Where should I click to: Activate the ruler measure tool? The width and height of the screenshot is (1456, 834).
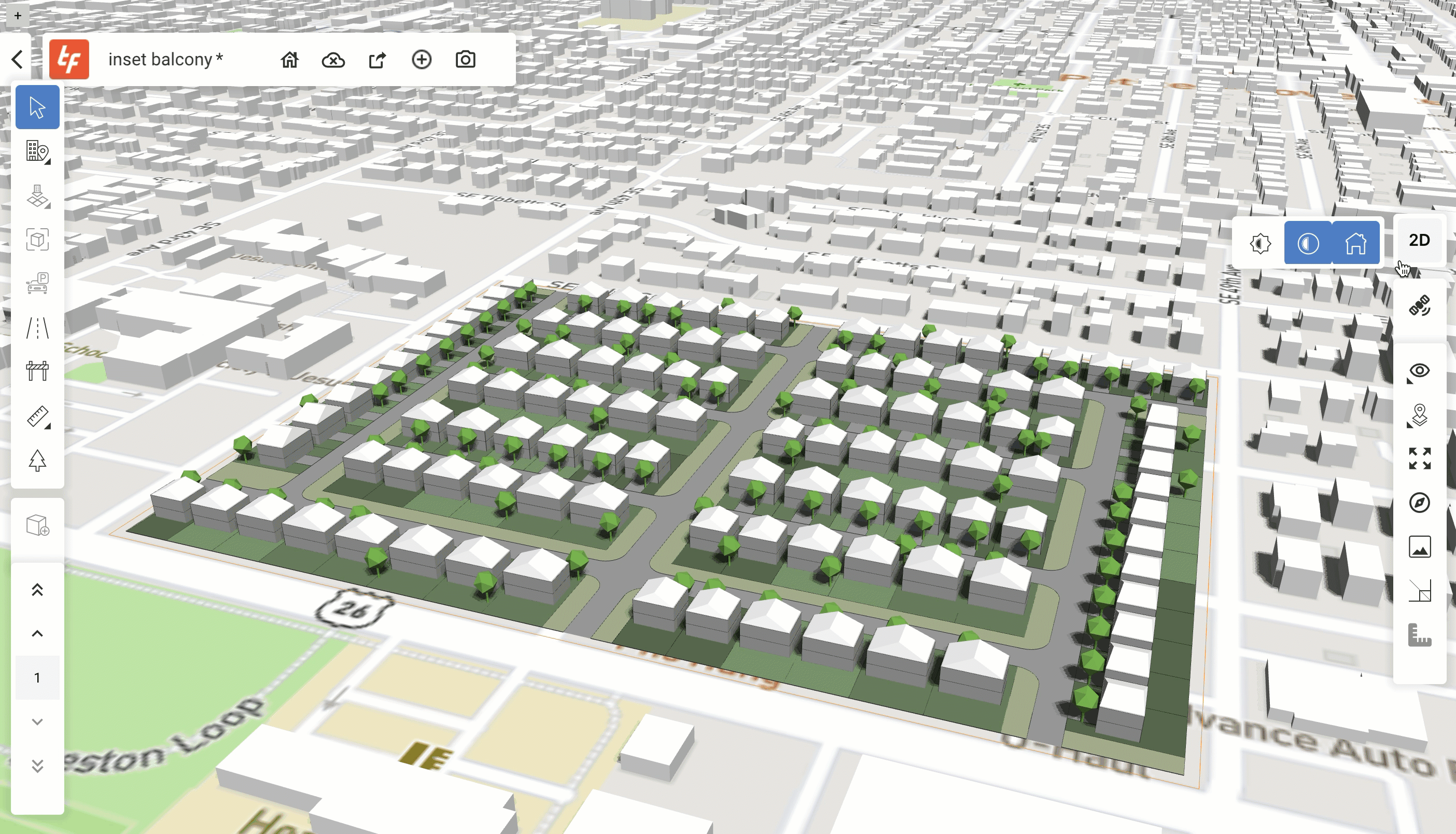coord(37,416)
